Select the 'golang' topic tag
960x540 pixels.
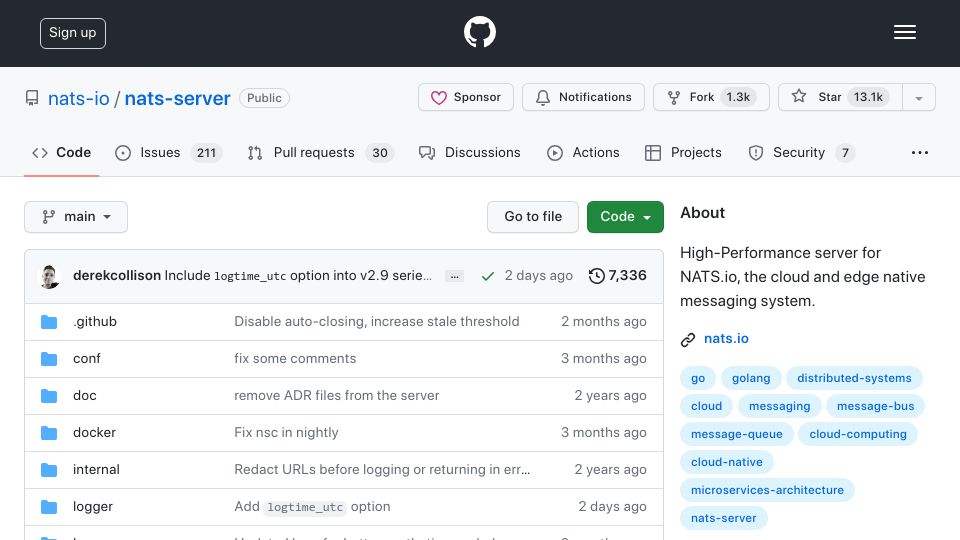(751, 378)
